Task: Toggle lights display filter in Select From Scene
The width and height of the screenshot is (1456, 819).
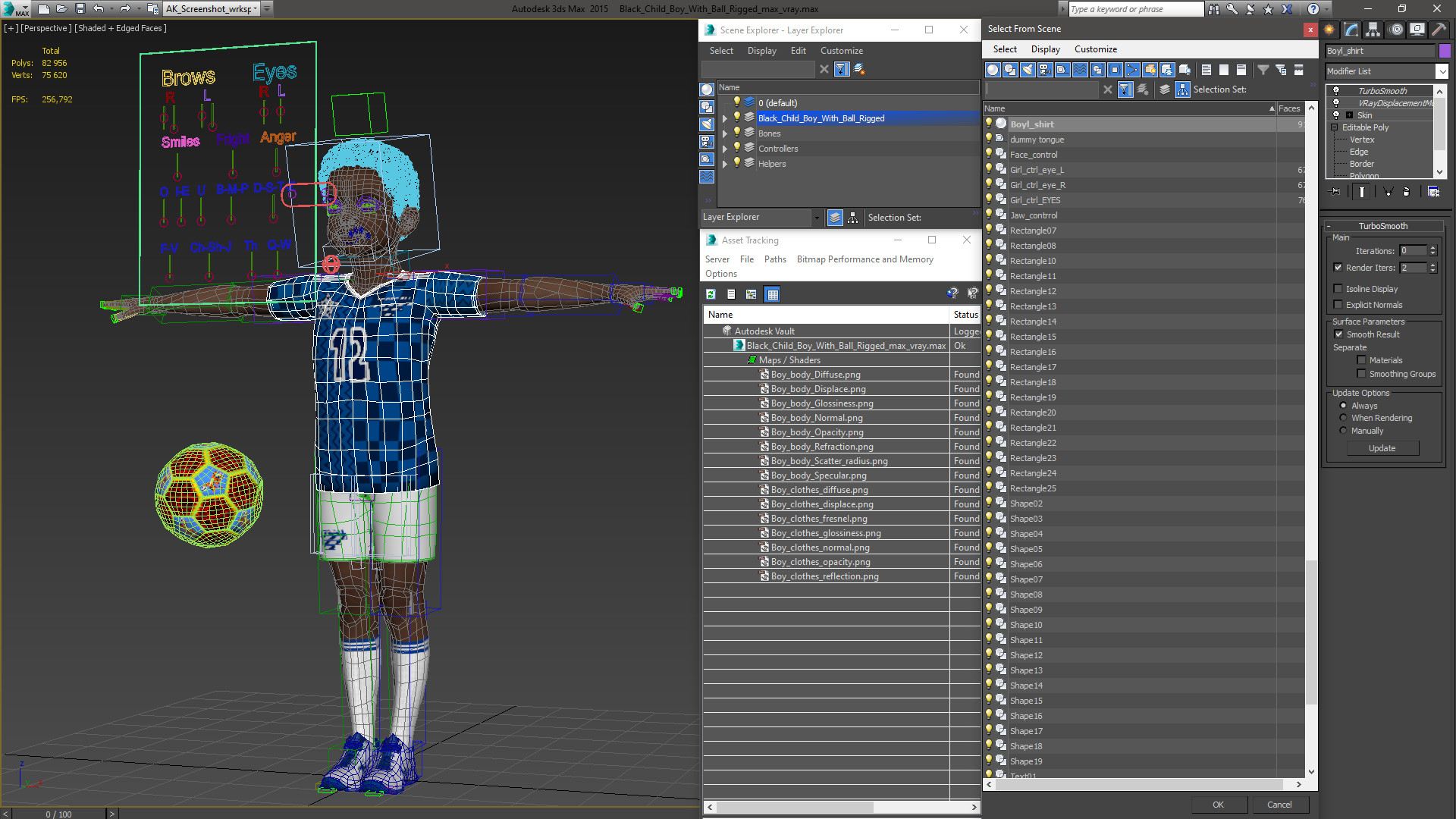Action: (x=1028, y=70)
